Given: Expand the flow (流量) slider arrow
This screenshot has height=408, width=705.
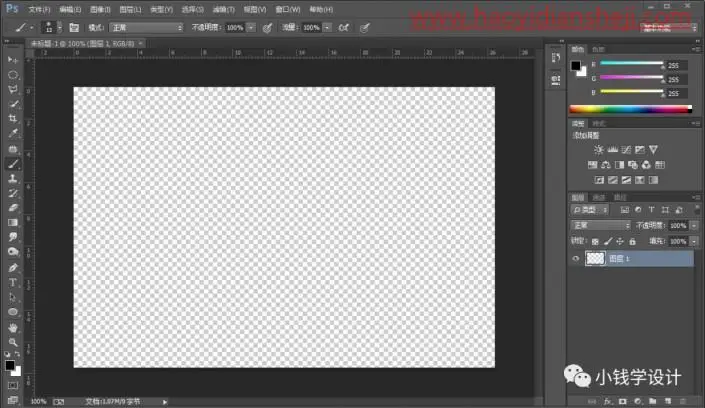Looking at the screenshot, I should (x=327, y=28).
